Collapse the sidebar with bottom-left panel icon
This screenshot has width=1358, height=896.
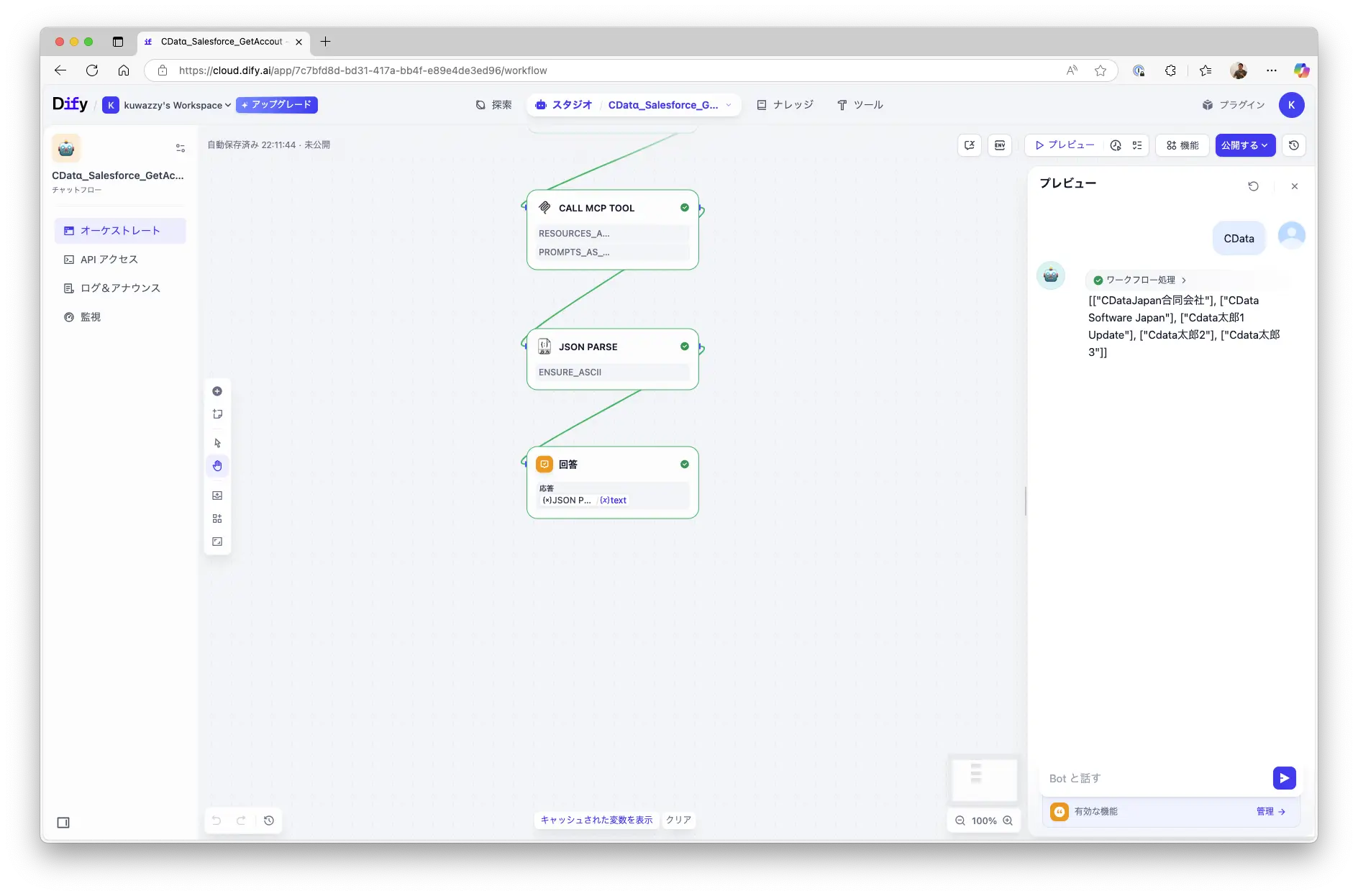63,823
